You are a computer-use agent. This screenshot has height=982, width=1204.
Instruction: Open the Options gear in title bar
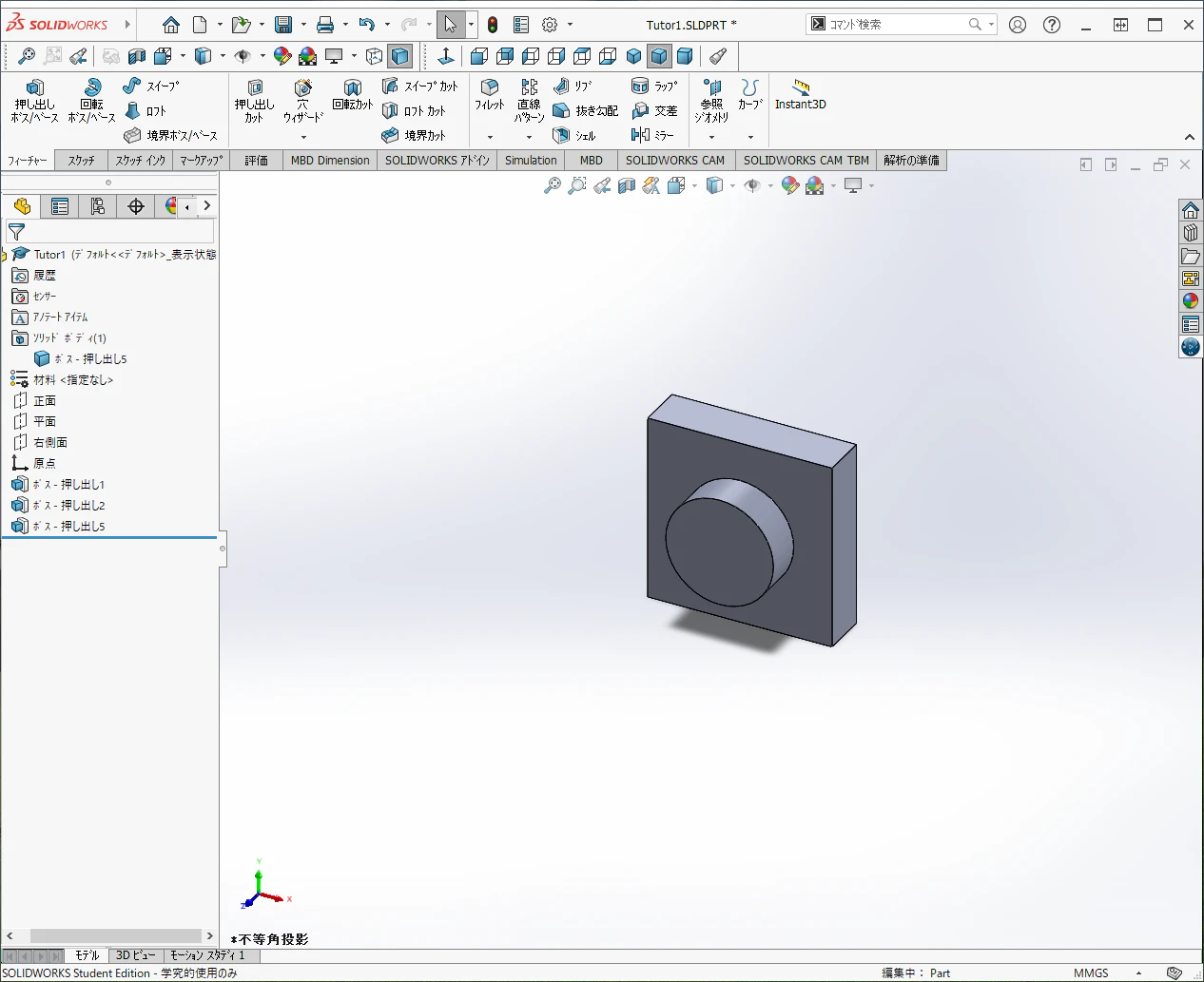pyautogui.click(x=550, y=25)
